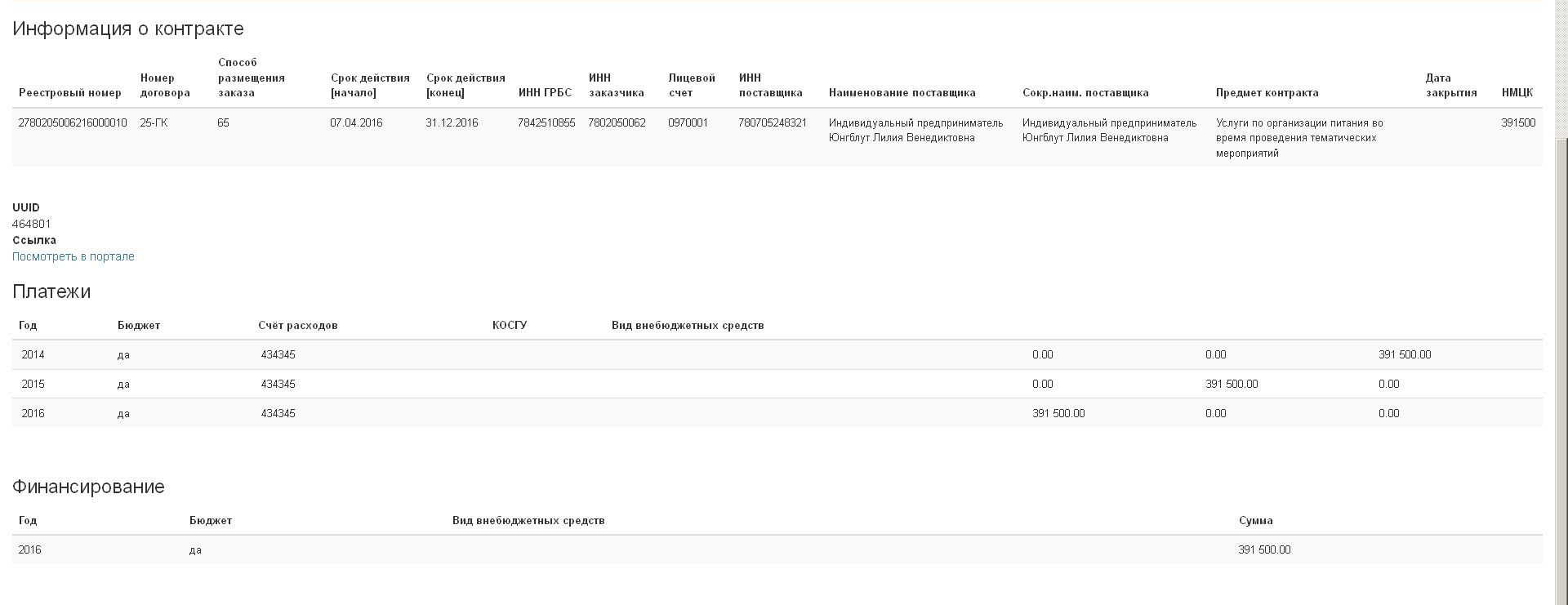Click 'НМЦК' column header
The image size is (1568, 605).
[x=1517, y=92]
